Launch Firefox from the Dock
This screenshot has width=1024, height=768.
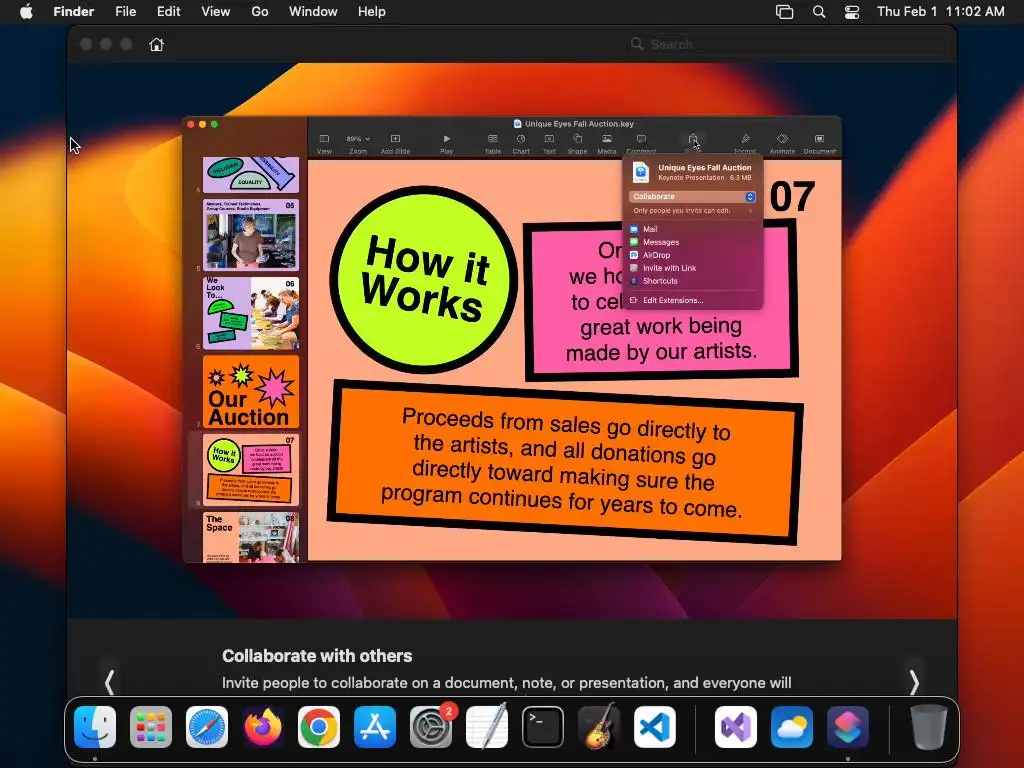click(263, 727)
